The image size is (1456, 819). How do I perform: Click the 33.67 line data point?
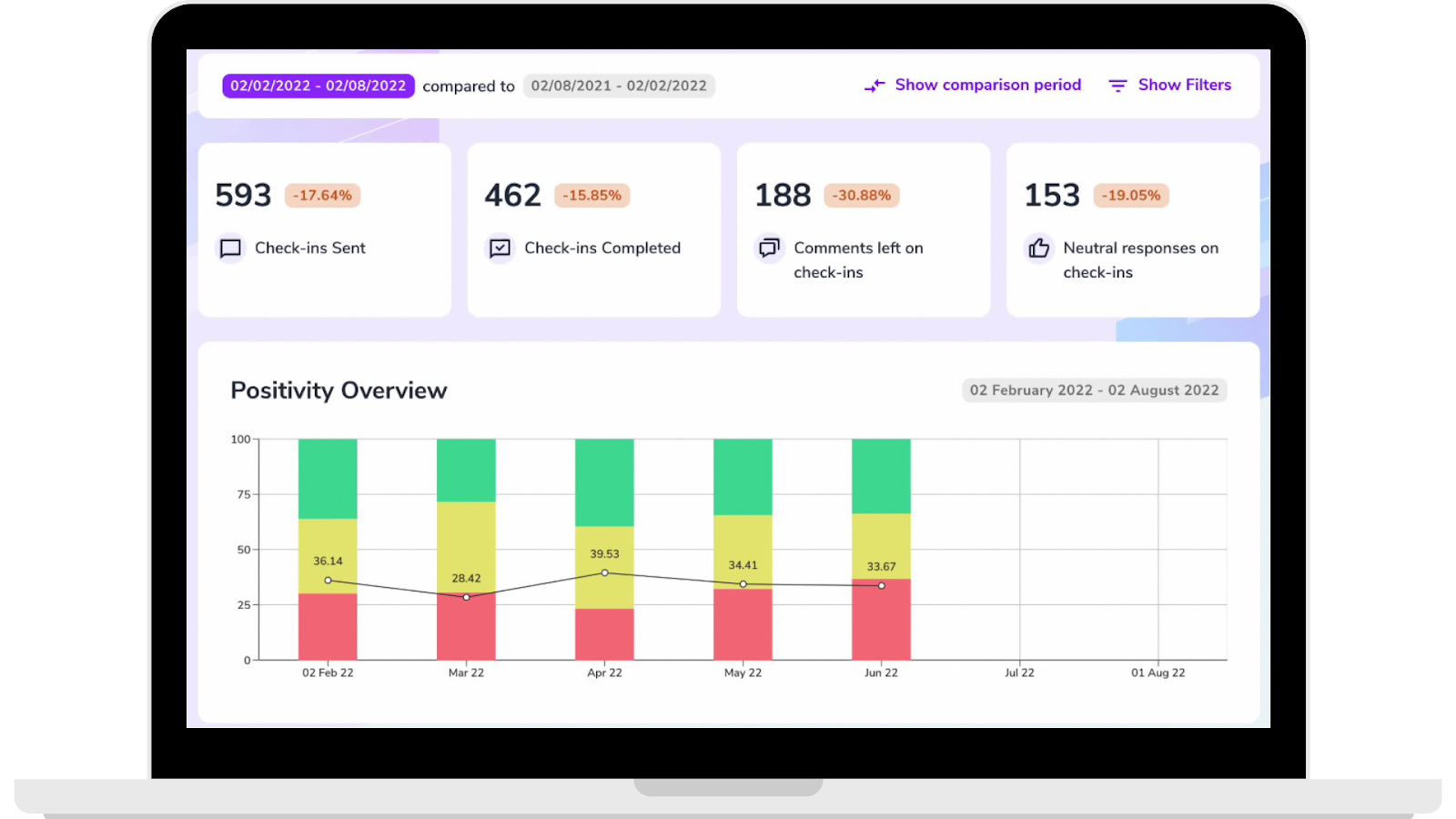point(881,585)
